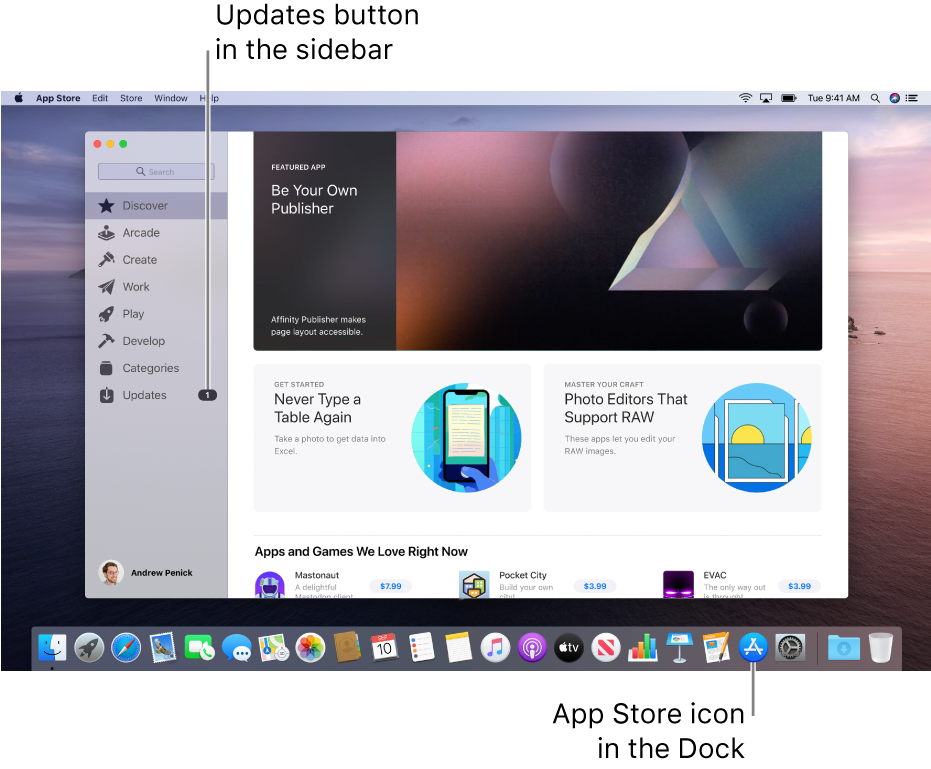Click the Create hammer icon in sidebar

[106, 260]
